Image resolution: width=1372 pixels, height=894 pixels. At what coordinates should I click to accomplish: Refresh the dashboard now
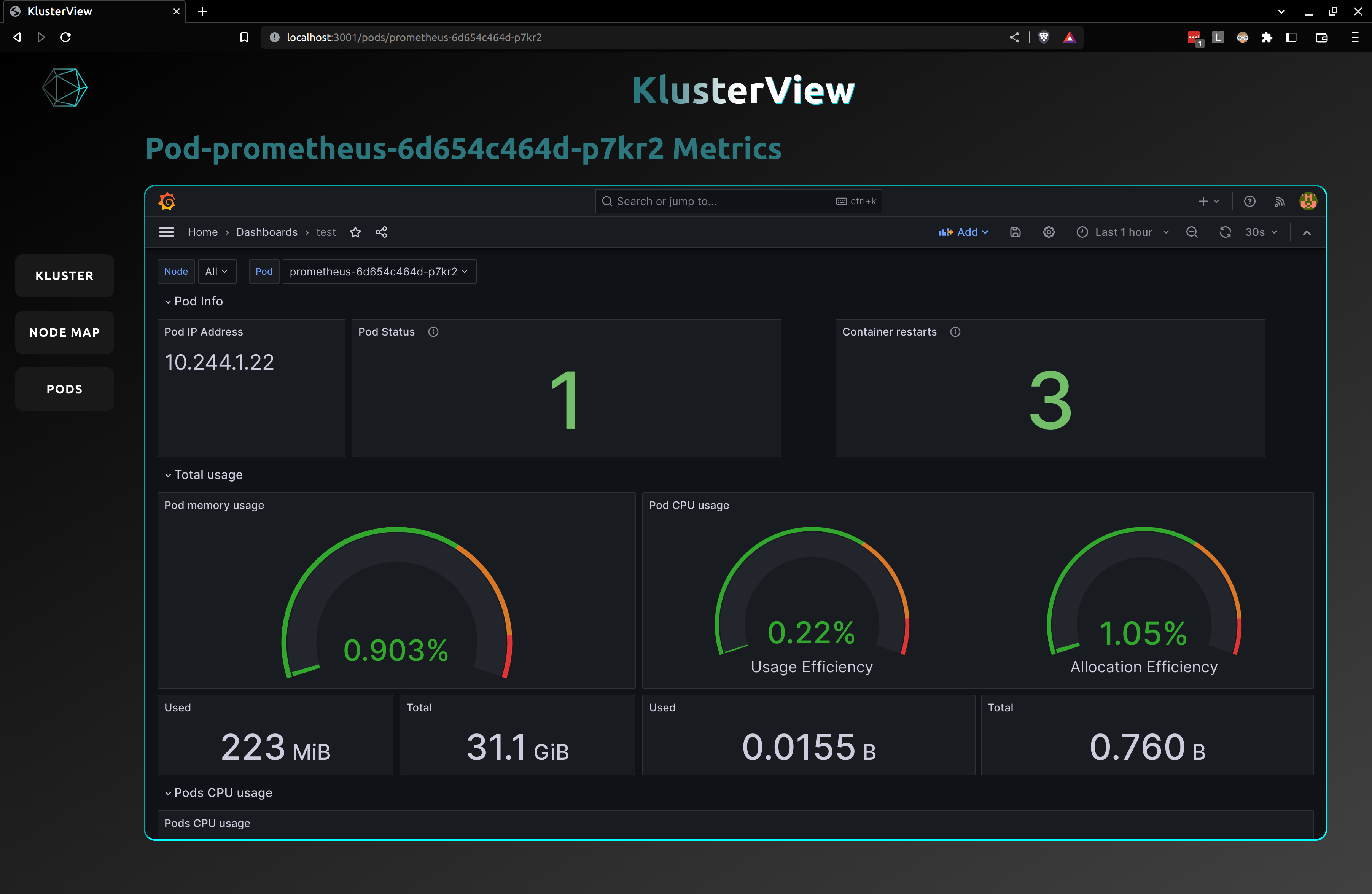pyautogui.click(x=1225, y=232)
